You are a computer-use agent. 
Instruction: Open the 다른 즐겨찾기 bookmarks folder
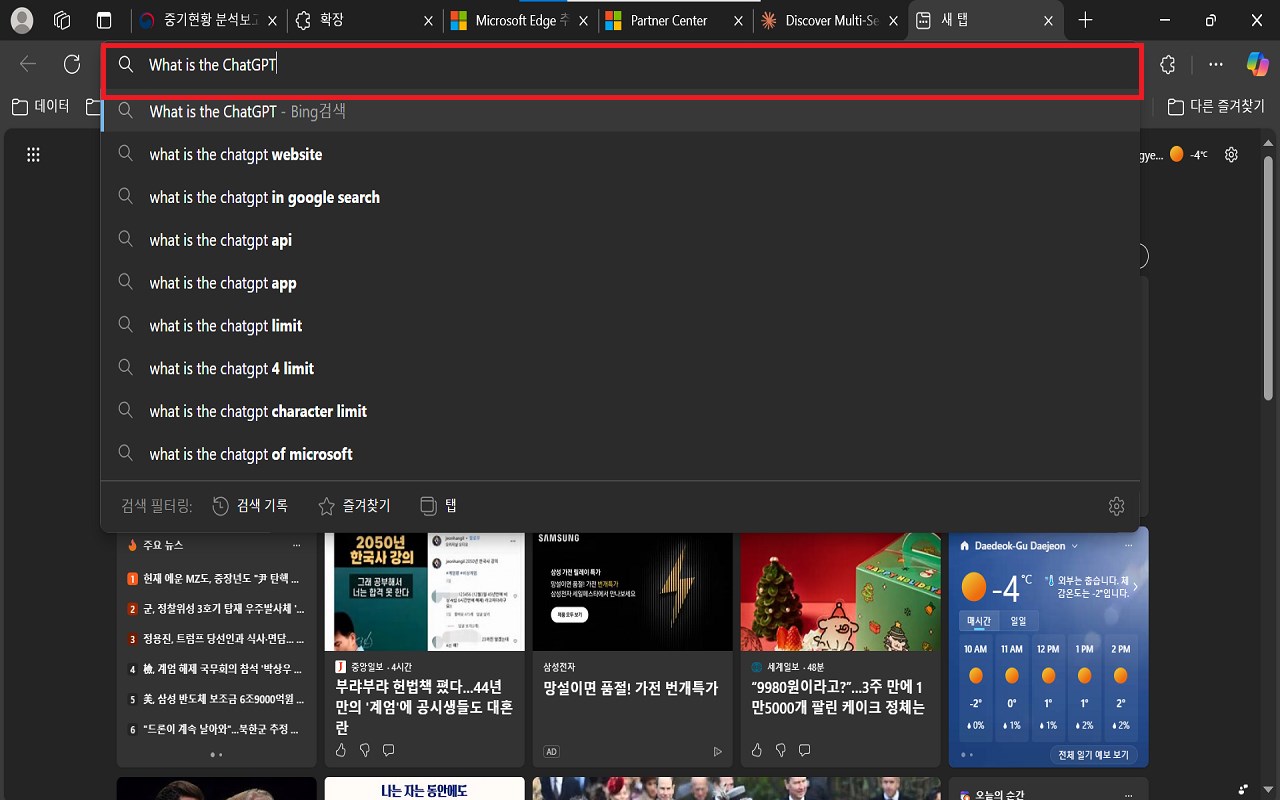pos(1216,106)
